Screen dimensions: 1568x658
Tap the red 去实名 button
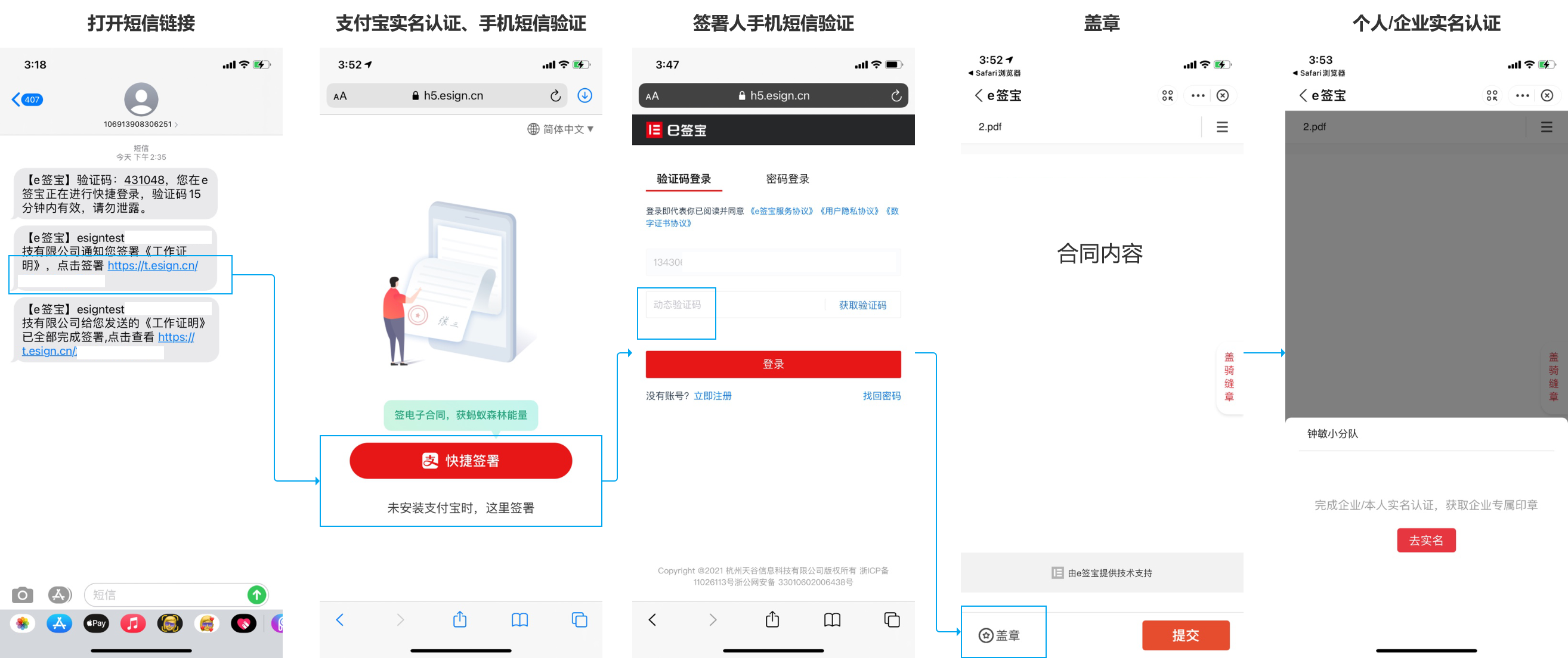click(x=1426, y=540)
